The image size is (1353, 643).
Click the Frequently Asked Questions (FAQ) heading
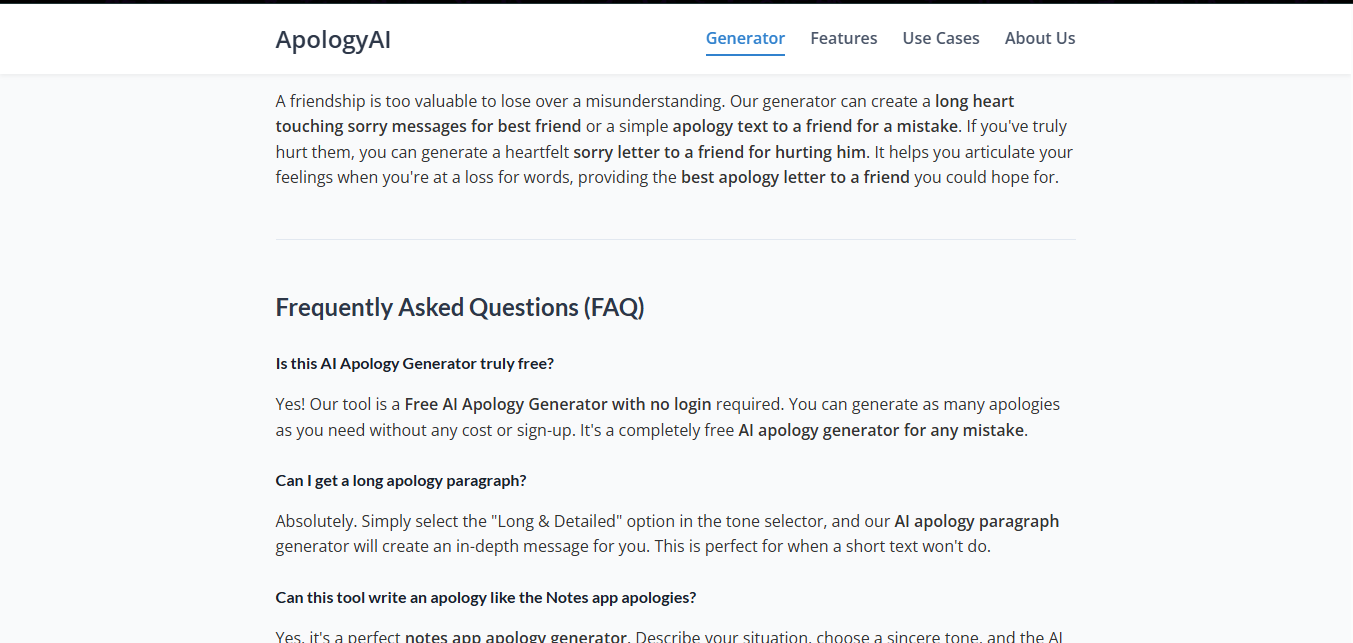pyautogui.click(x=460, y=307)
